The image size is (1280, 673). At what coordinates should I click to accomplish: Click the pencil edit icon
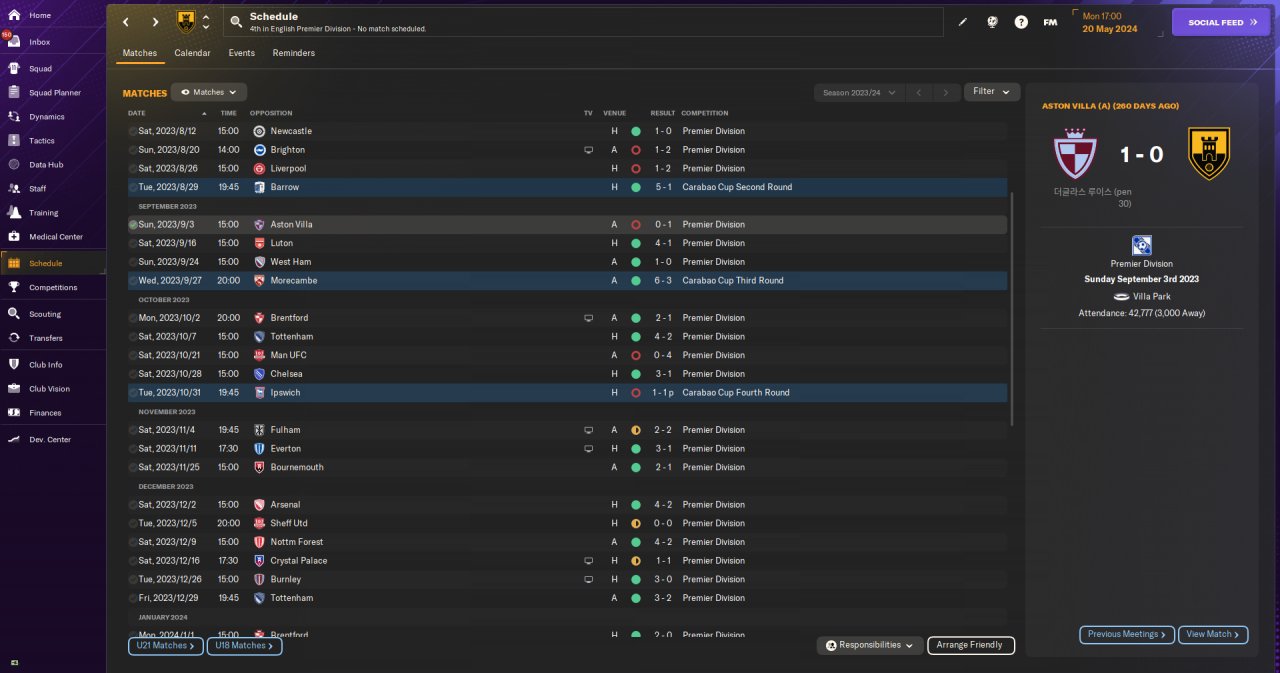tap(963, 22)
